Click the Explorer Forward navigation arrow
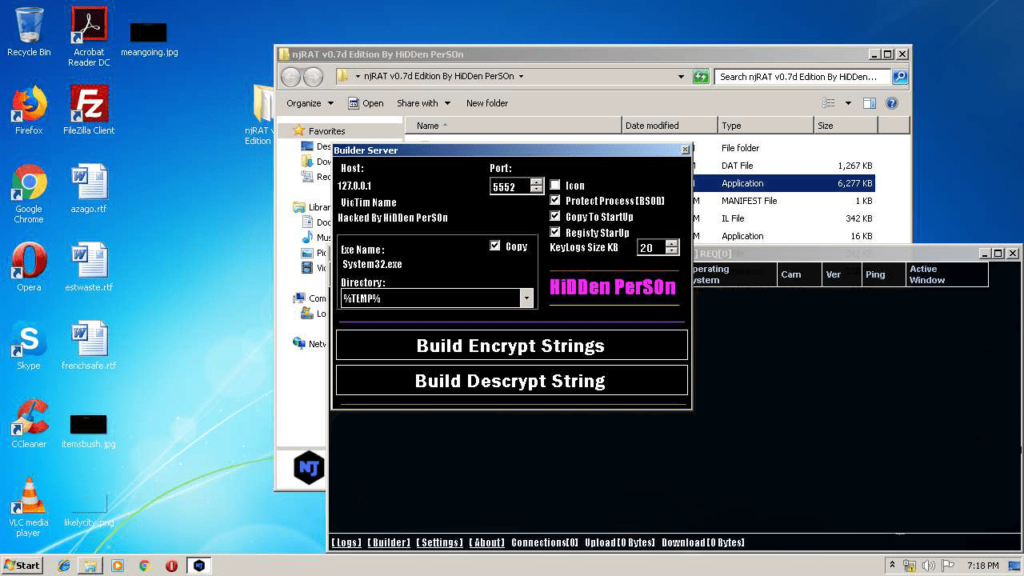 coord(313,77)
